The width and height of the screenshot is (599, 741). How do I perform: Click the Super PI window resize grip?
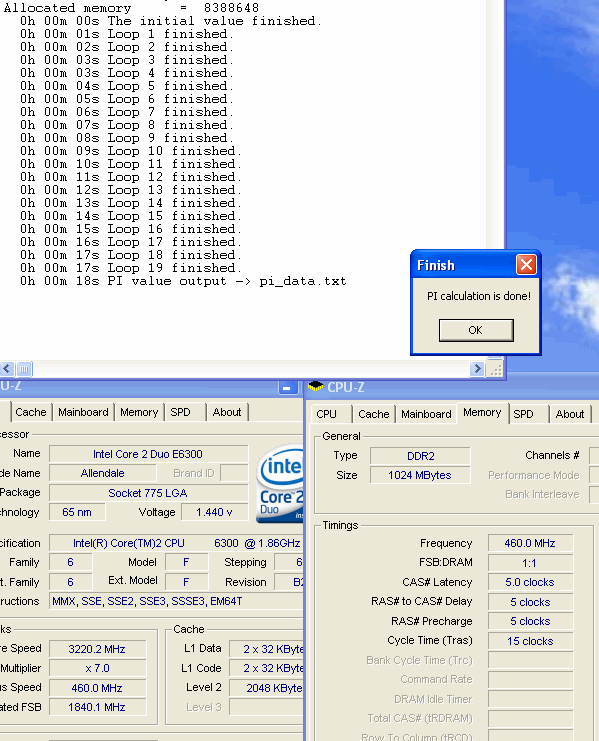(x=495, y=369)
